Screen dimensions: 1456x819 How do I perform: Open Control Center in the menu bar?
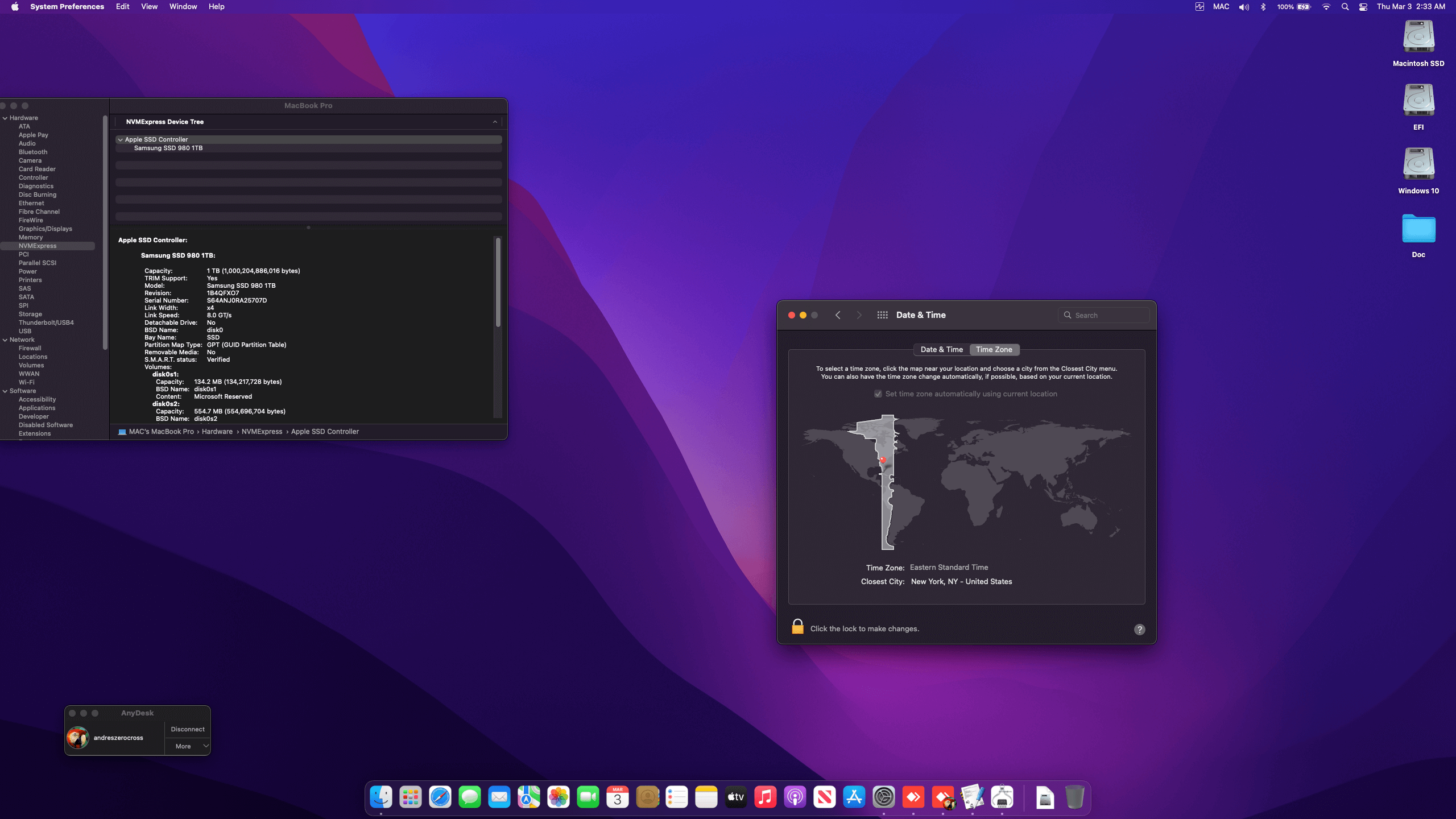point(1363,7)
